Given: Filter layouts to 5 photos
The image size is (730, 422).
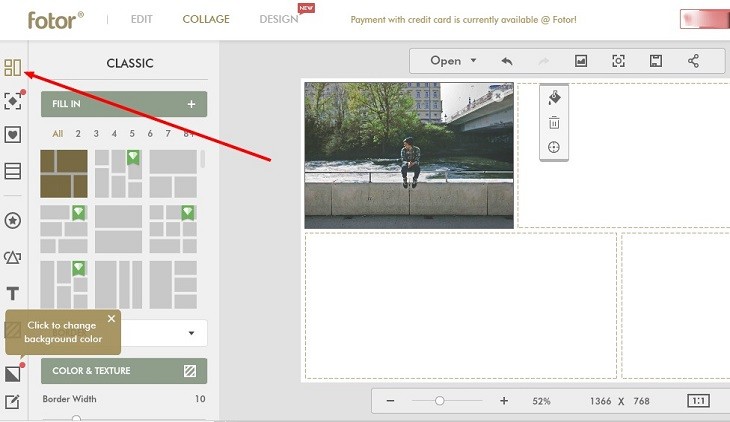Looking at the screenshot, I should pos(132,134).
